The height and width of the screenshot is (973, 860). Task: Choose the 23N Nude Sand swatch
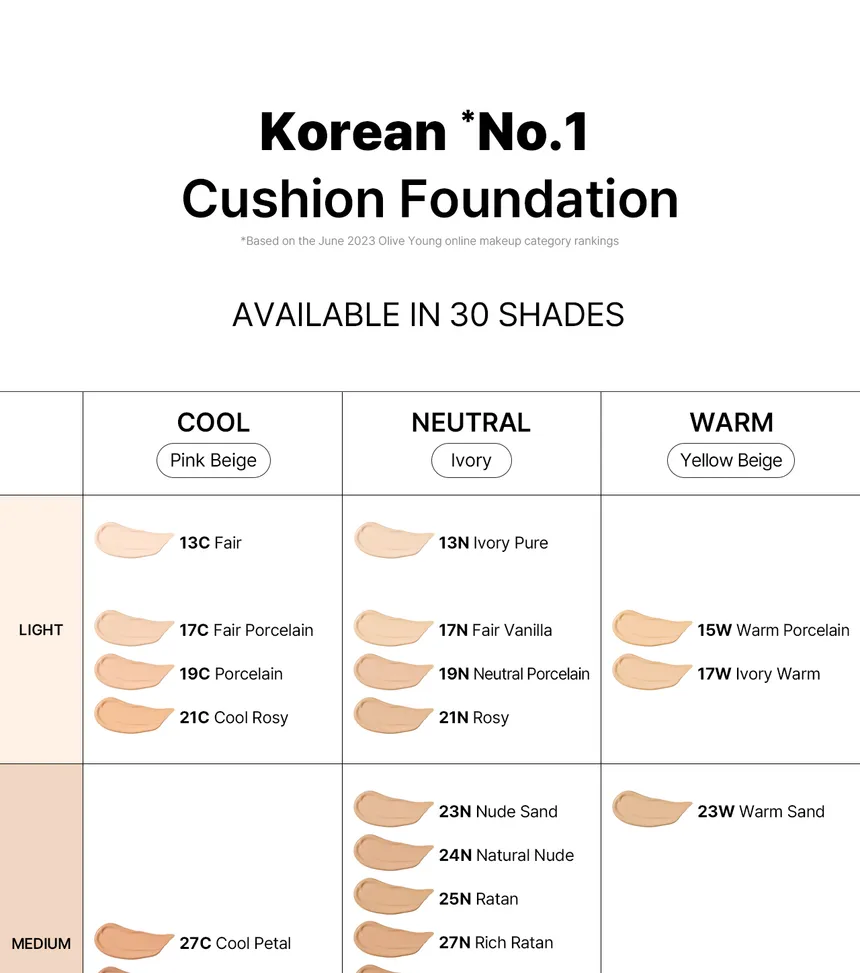tap(392, 809)
